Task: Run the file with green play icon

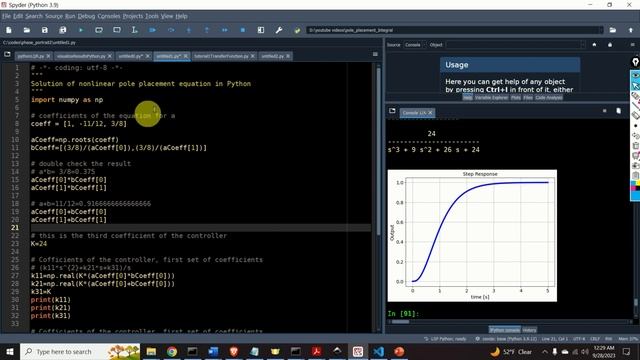Action: click(x=80, y=30)
